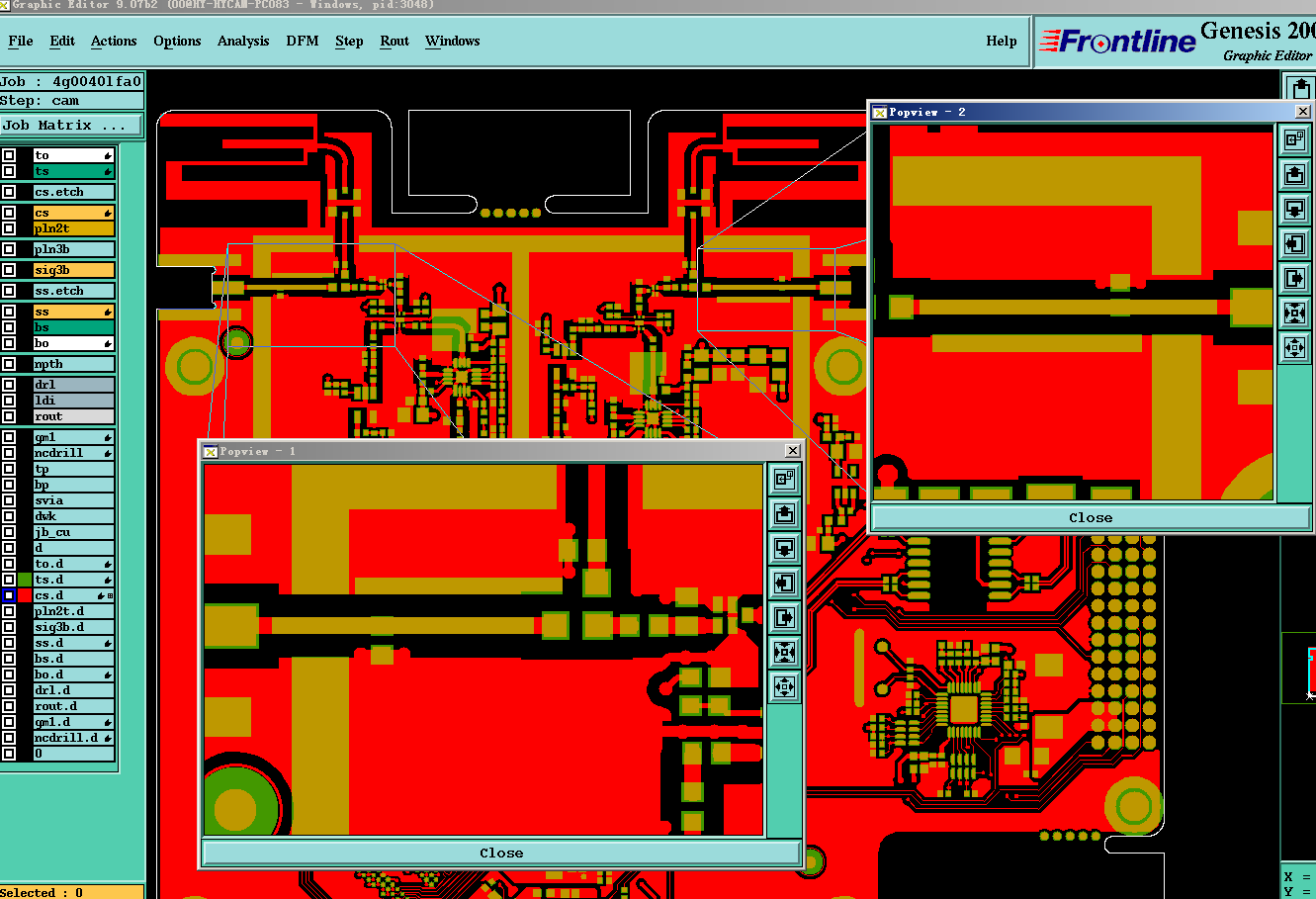Pan down using Popview 2 down-arrow icon
Image resolution: width=1316 pixels, height=899 pixels.
coord(1295,209)
